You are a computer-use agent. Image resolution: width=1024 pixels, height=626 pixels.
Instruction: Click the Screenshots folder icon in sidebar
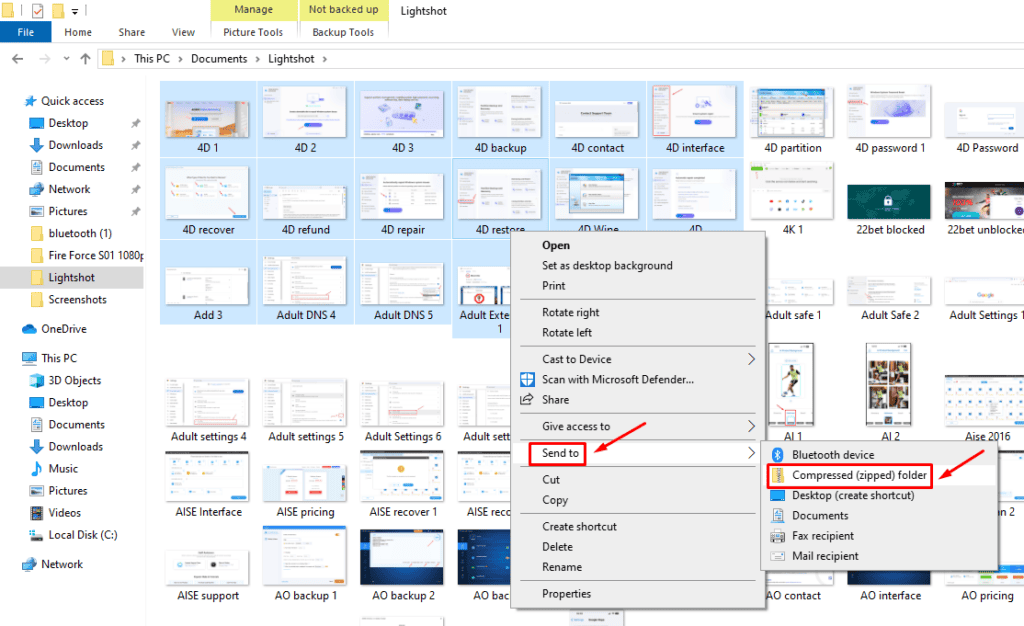tap(37, 300)
